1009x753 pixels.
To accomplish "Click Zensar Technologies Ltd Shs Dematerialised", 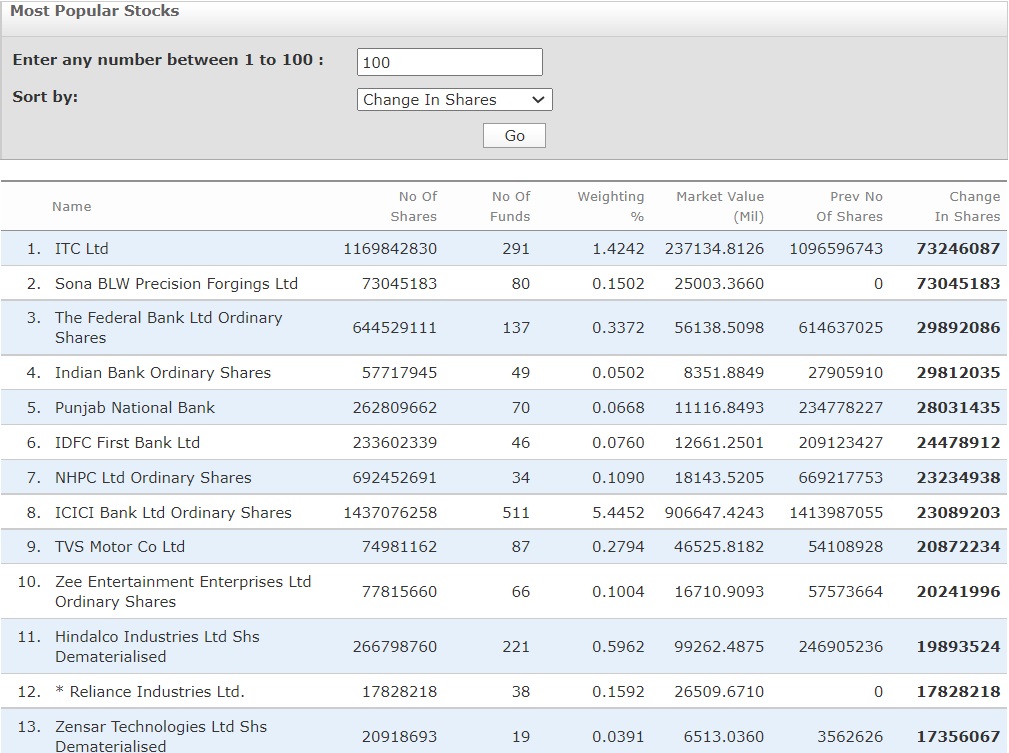I will [160, 736].
